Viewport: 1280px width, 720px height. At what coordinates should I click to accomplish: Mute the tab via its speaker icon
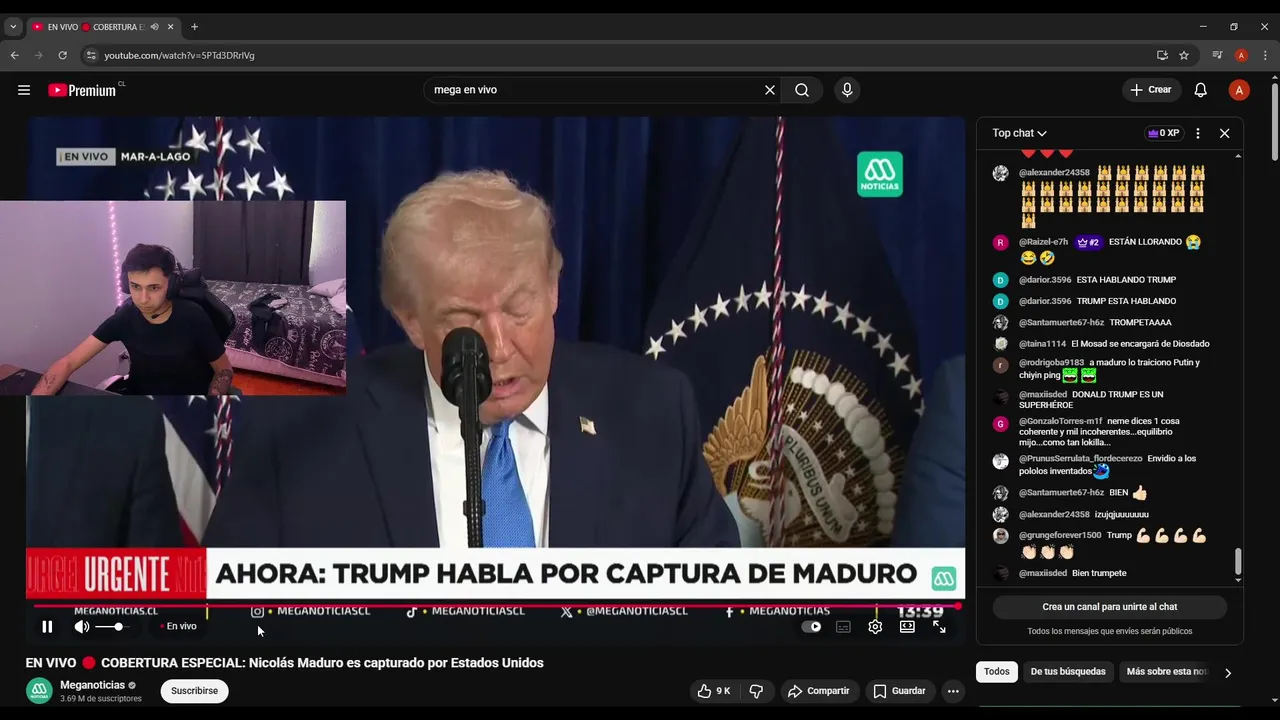click(x=154, y=27)
